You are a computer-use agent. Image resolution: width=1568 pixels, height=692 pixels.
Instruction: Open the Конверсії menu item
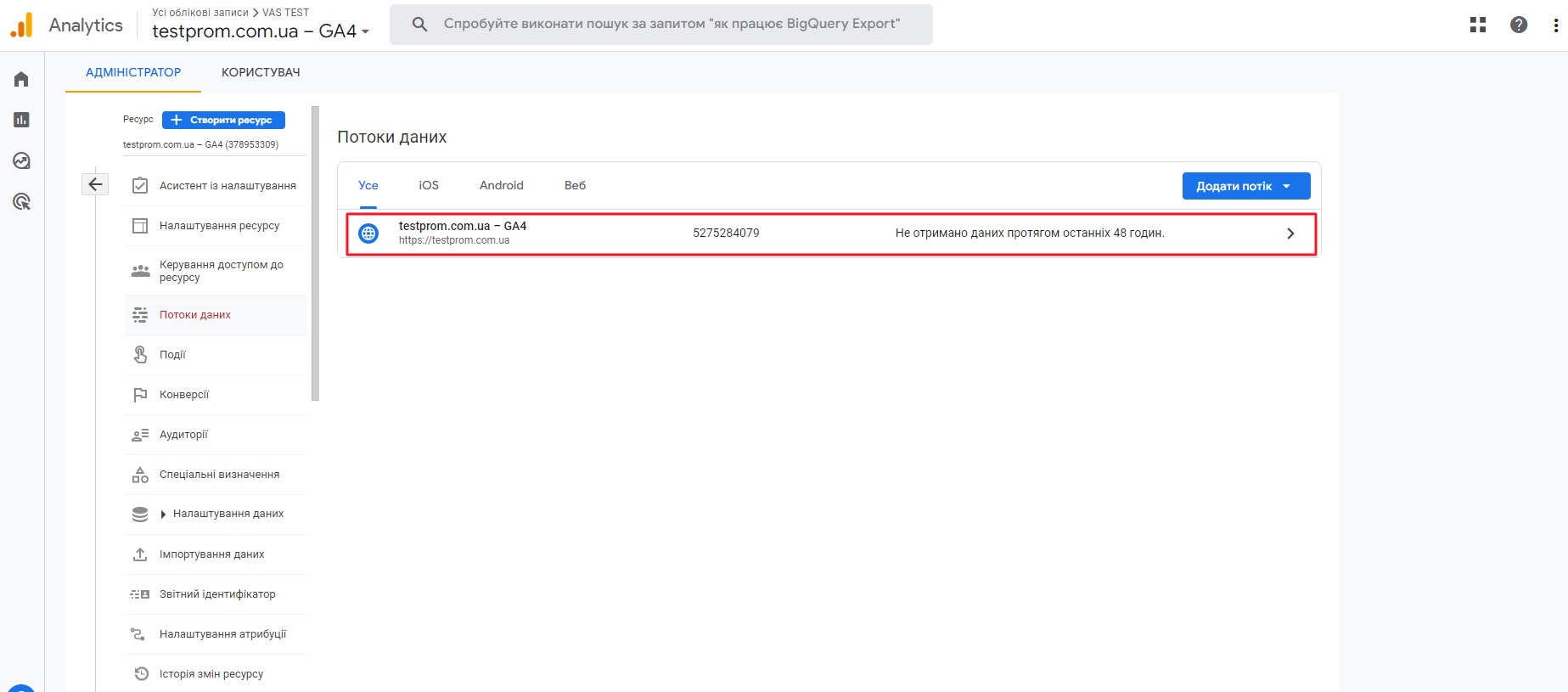coord(184,395)
